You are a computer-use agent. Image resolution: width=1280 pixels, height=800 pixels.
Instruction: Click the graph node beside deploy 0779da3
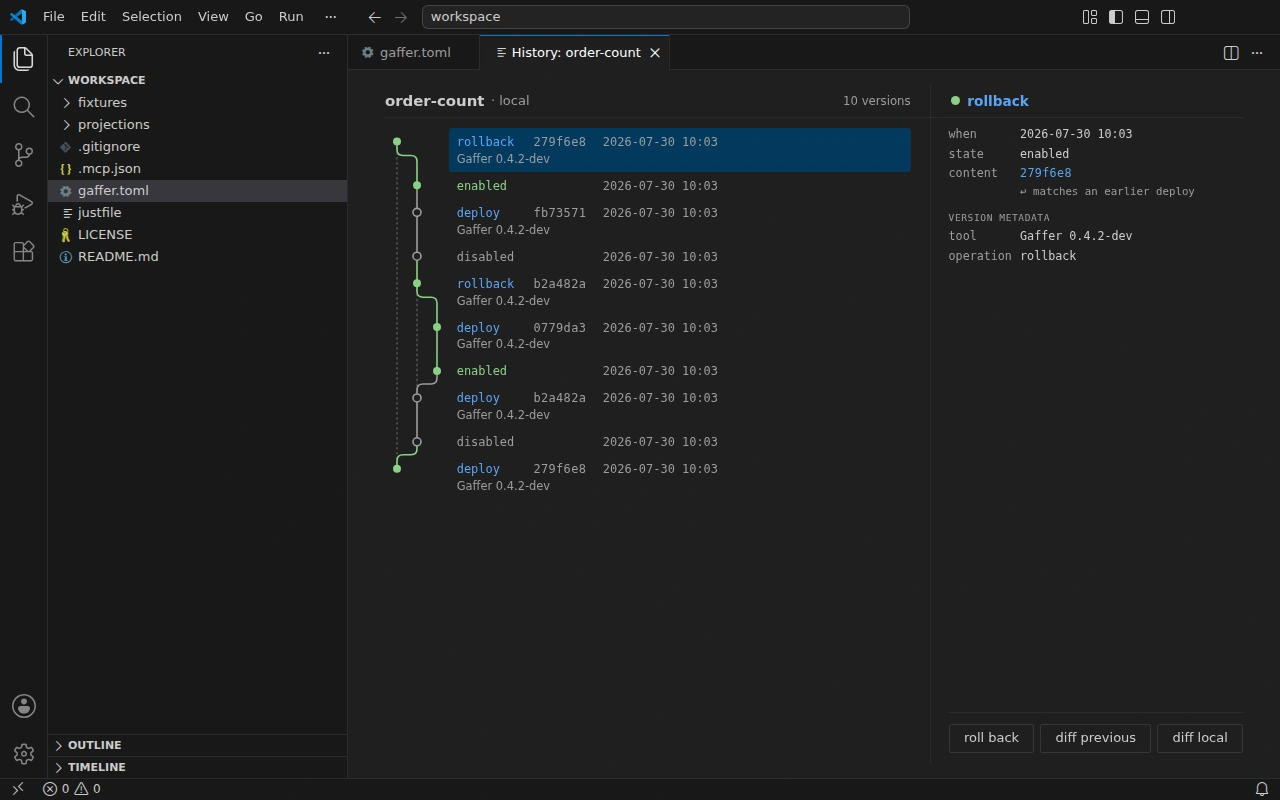(x=437, y=327)
